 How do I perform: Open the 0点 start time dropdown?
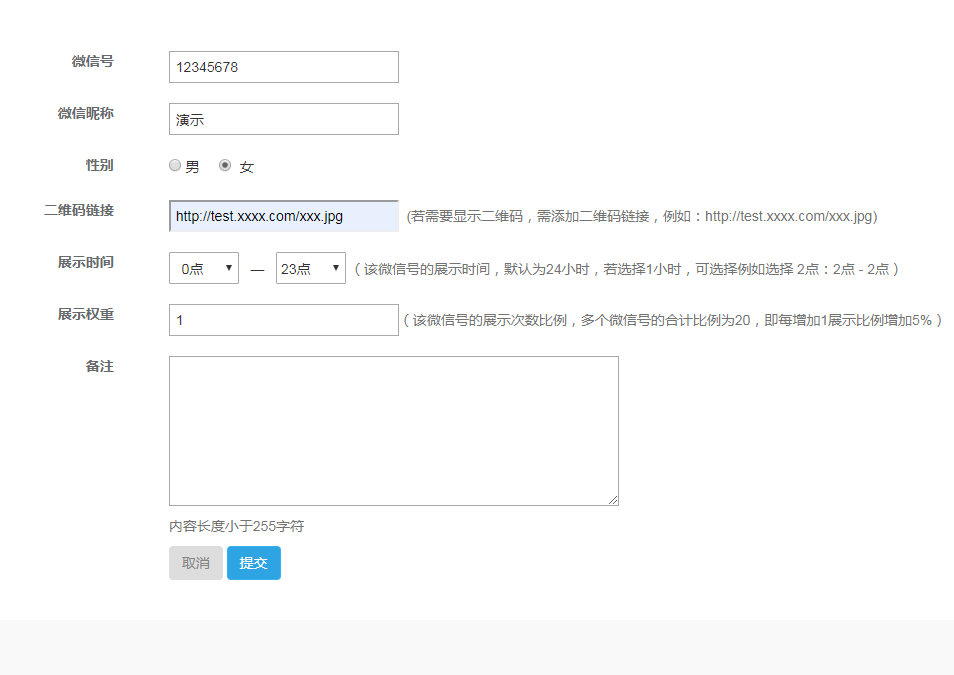tap(204, 268)
